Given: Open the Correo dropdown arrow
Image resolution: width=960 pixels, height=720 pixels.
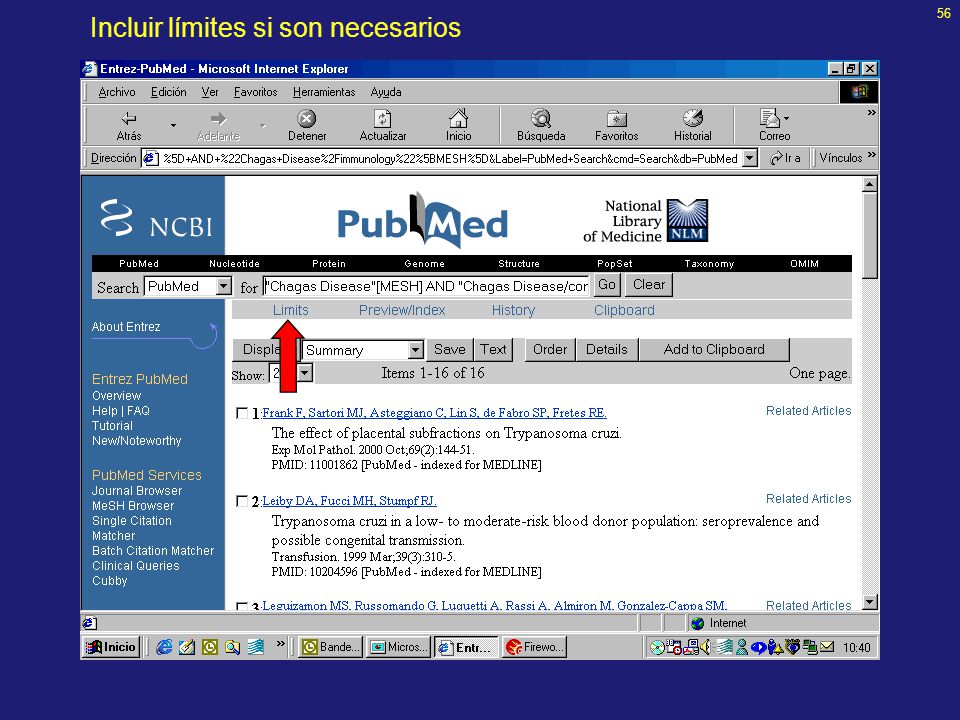Looking at the screenshot, I should pos(786,118).
